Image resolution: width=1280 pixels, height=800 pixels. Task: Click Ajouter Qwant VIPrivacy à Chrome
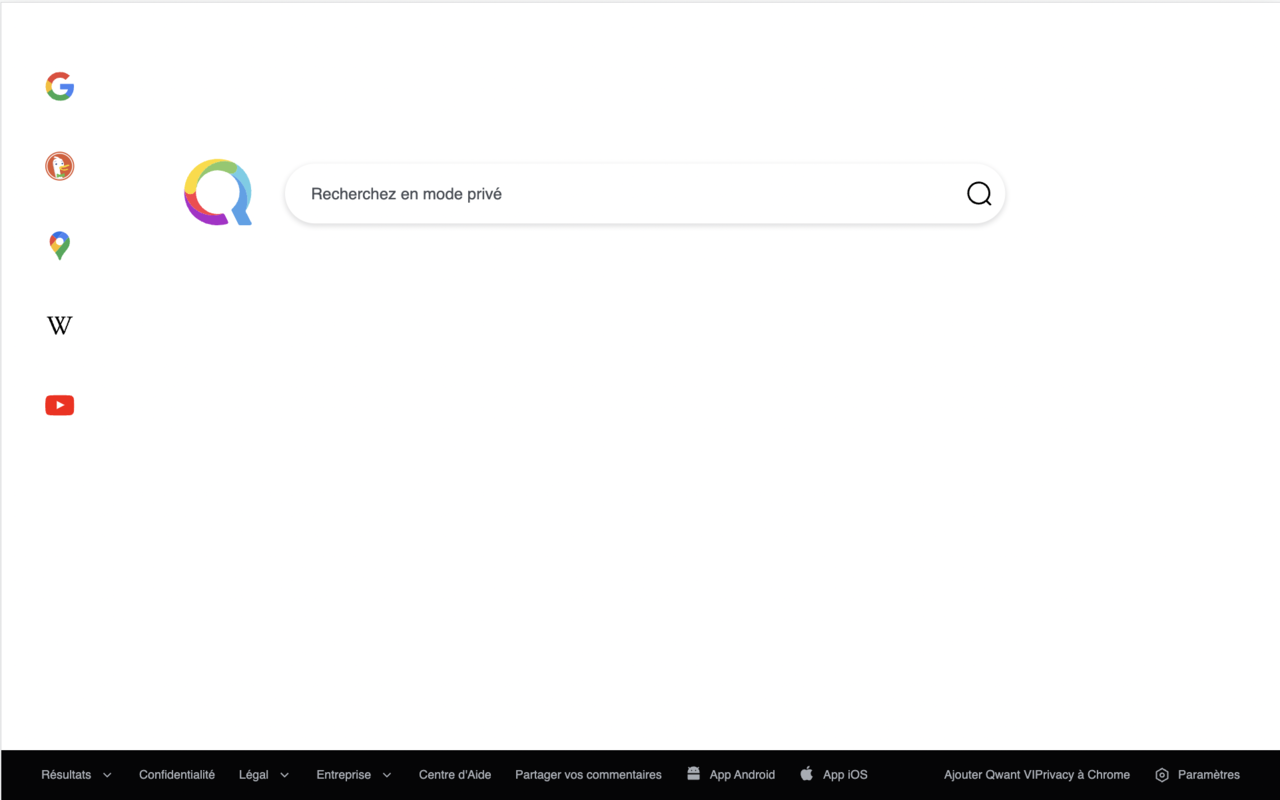click(1037, 775)
